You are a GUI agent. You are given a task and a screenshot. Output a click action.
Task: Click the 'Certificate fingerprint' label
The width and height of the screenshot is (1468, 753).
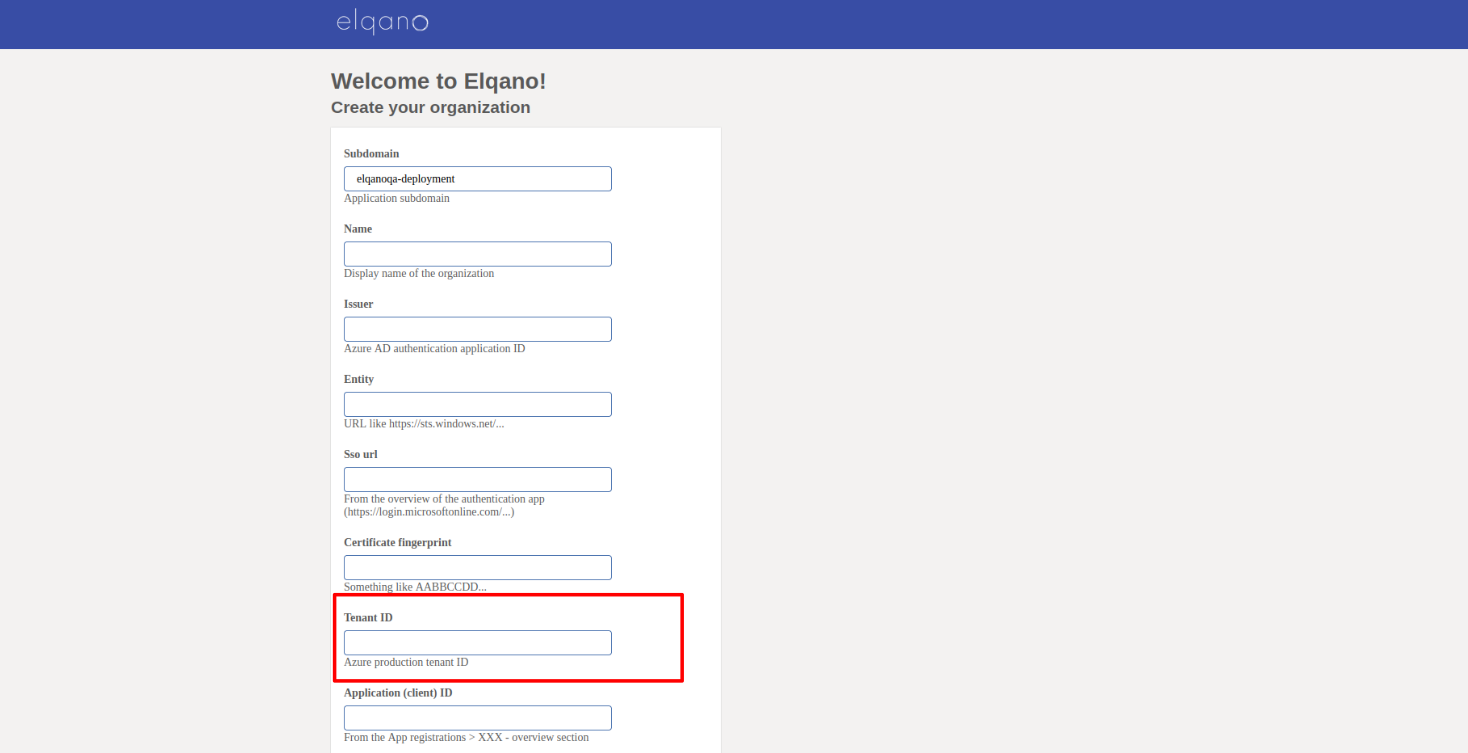tap(398, 542)
